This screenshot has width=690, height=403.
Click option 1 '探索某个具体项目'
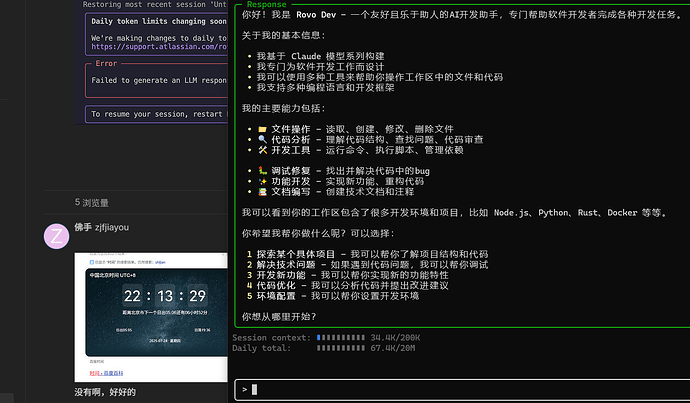[x=296, y=254]
